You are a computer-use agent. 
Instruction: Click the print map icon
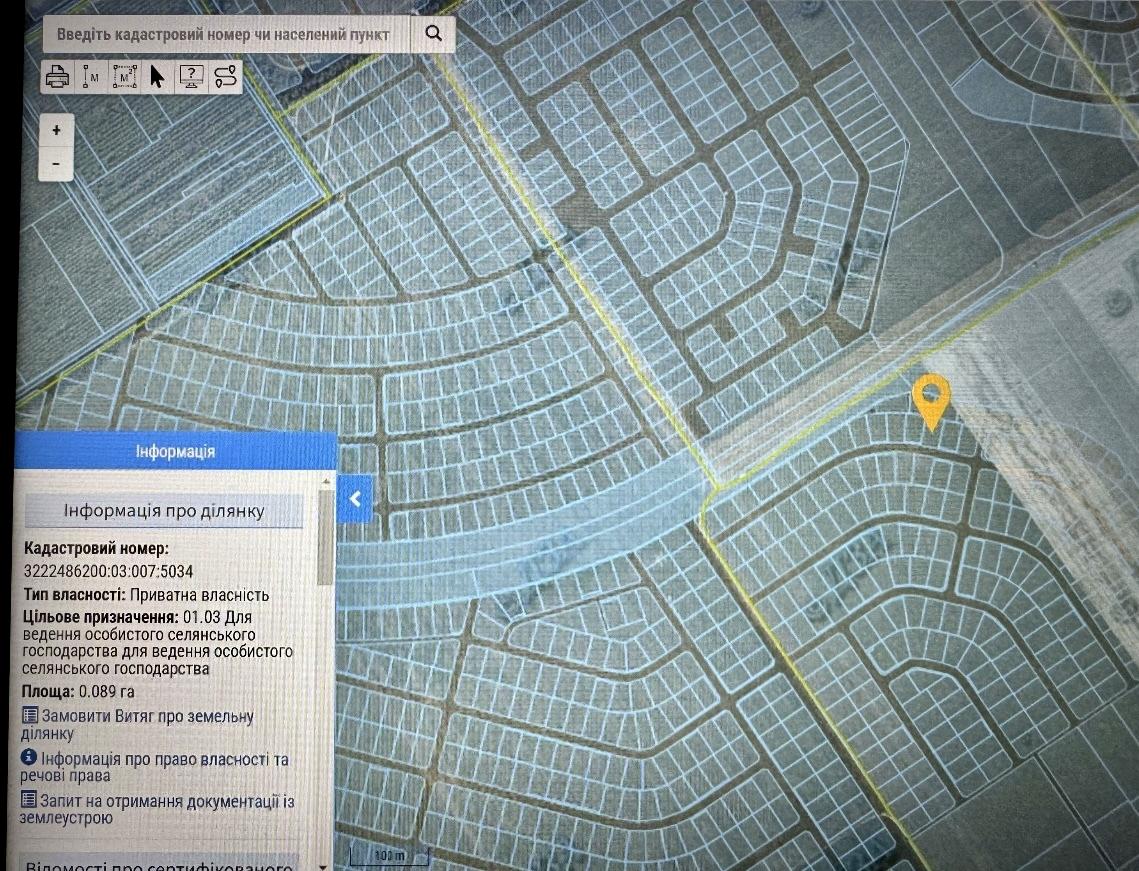[58, 77]
